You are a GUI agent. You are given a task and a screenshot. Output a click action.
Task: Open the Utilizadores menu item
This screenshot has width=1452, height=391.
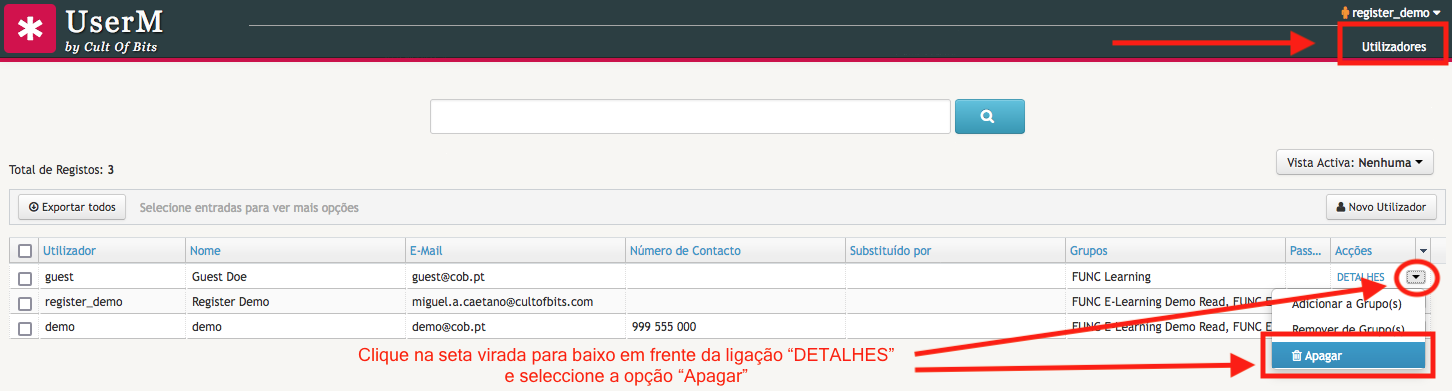tap(1393, 46)
